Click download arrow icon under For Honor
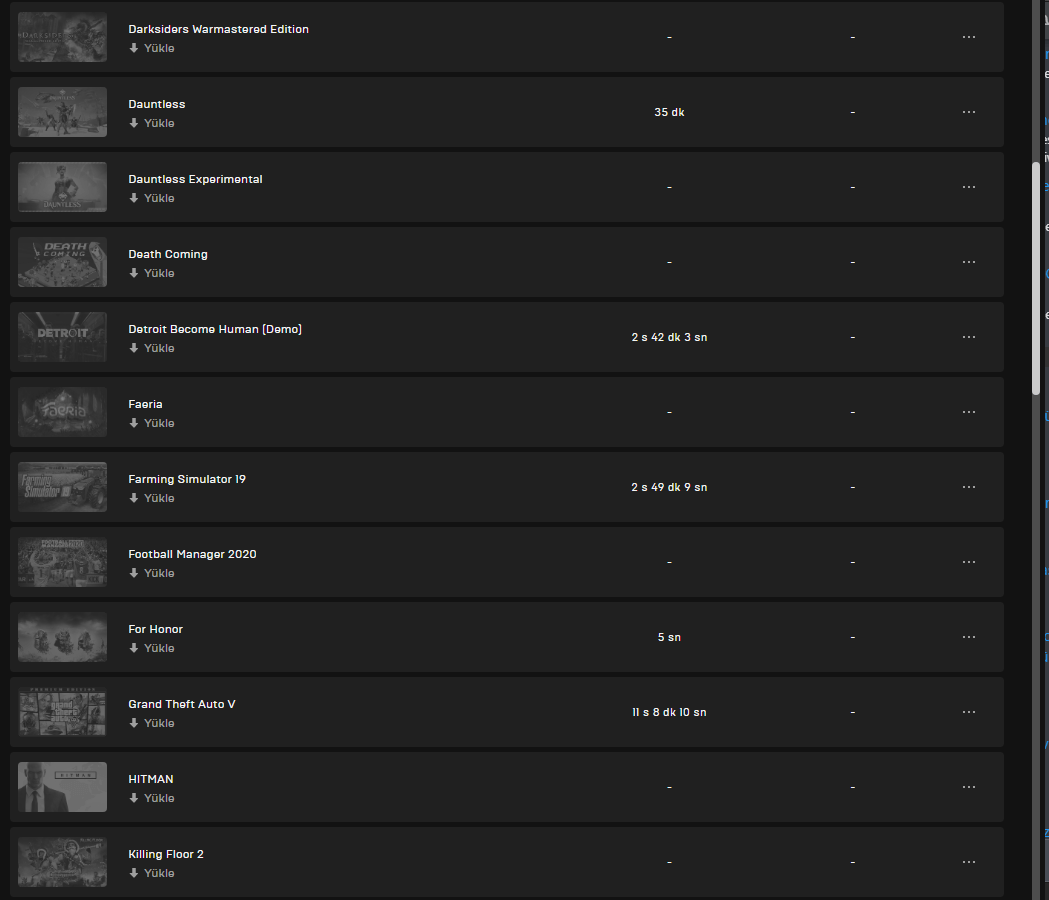Image resolution: width=1049 pixels, height=900 pixels. coord(134,648)
